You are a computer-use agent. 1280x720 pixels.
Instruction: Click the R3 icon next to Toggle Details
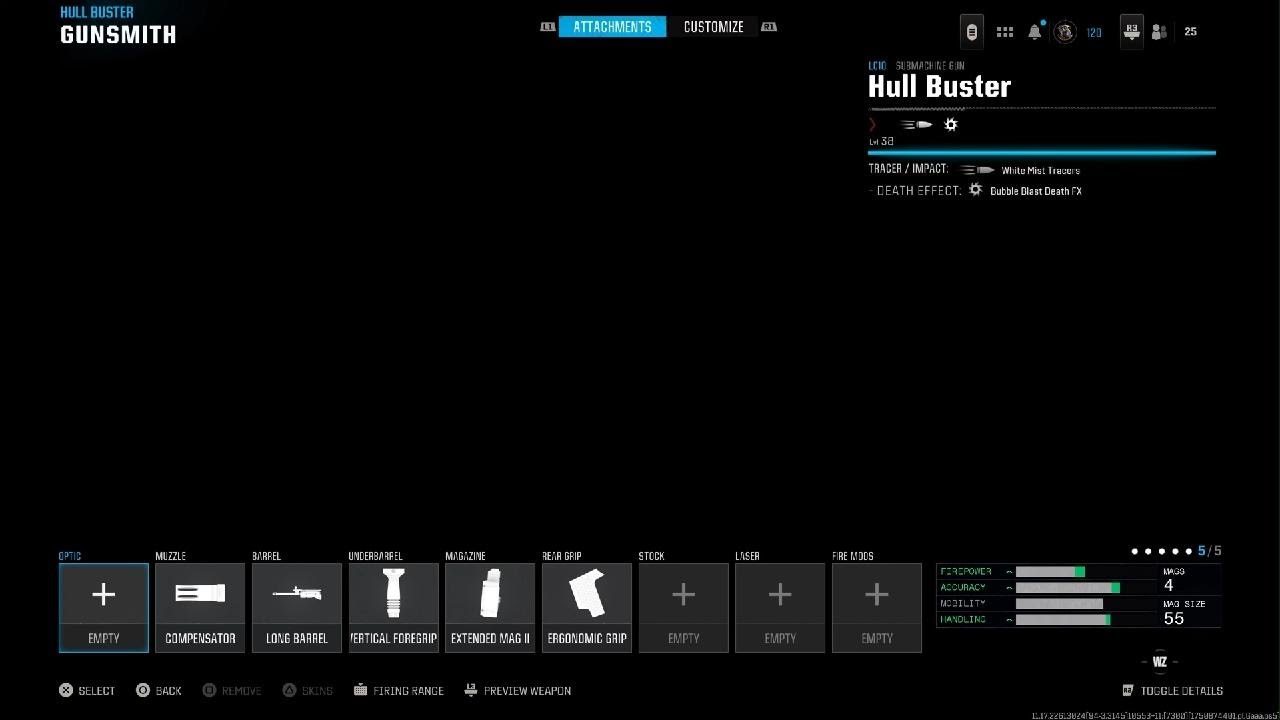(1128, 690)
